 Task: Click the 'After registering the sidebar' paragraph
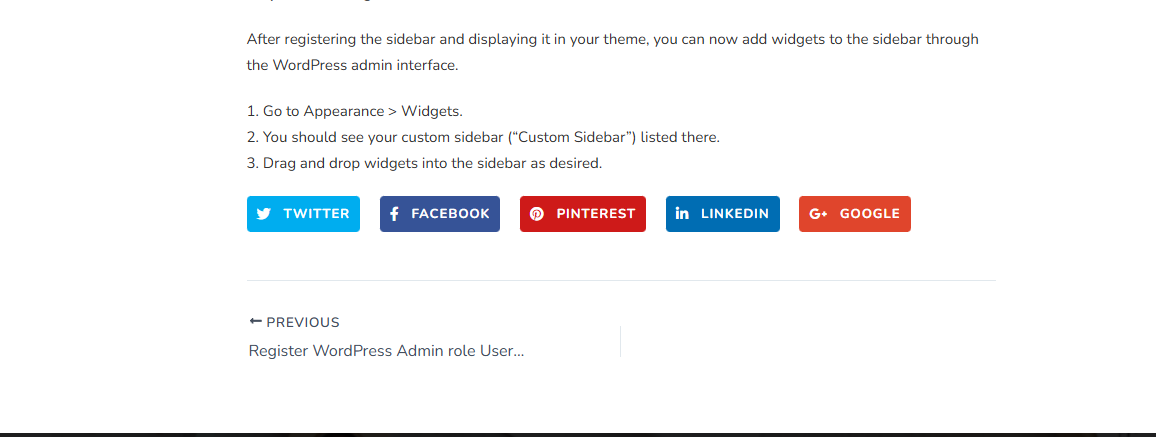612,52
